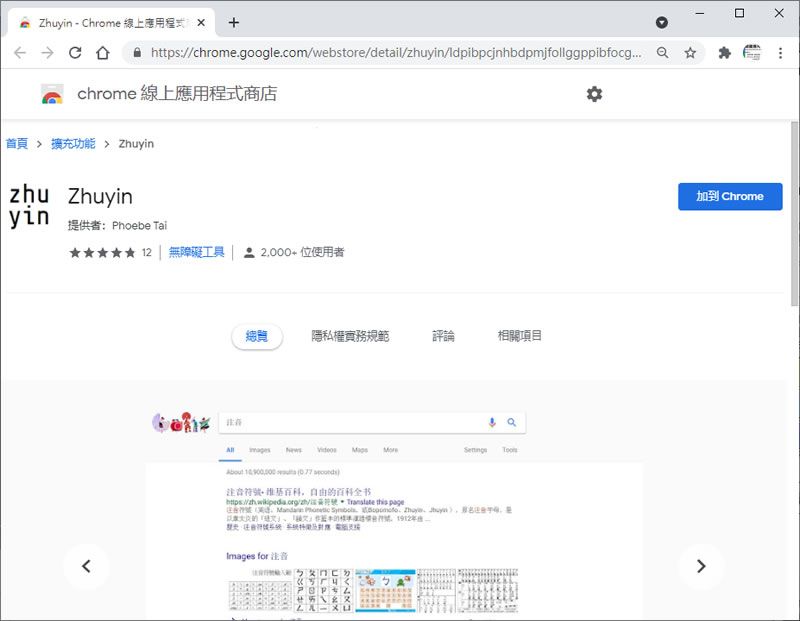This screenshot has width=800, height=621.
Task: Open the profile dropdown in title bar
Action: click(x=662, y=22)
